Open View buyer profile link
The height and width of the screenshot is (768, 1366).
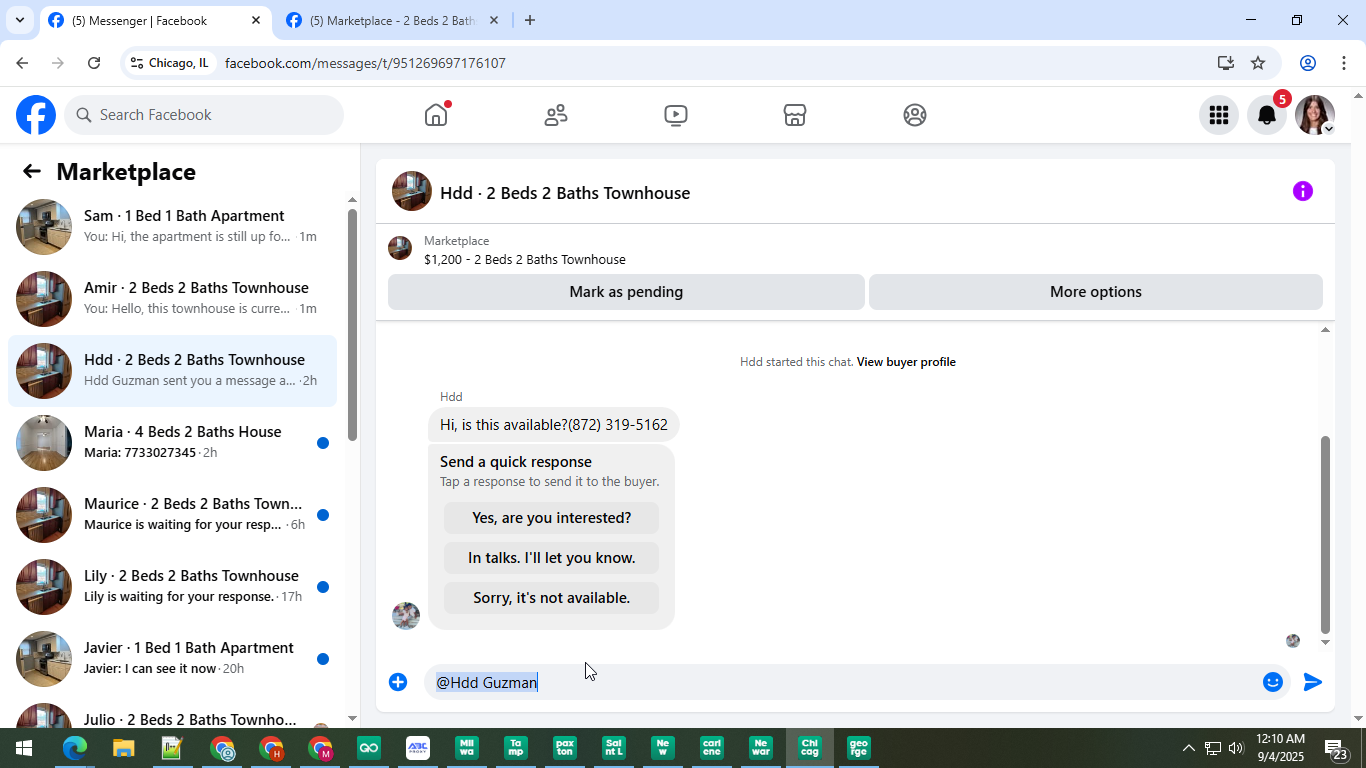906,362
